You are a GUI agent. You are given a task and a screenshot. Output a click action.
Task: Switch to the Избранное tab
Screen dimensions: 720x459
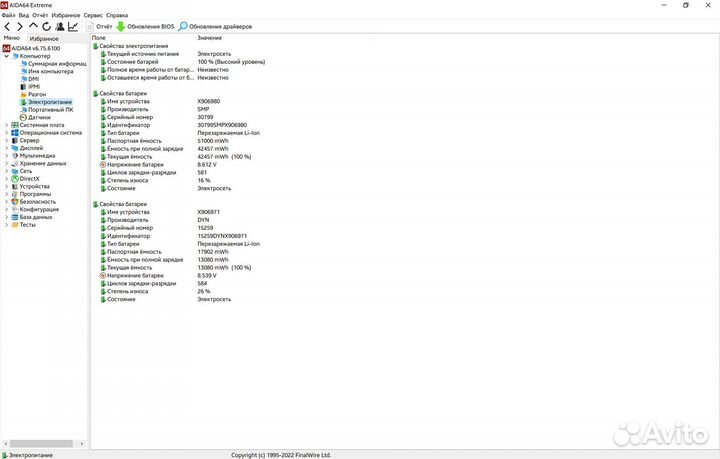coord(43,38)
